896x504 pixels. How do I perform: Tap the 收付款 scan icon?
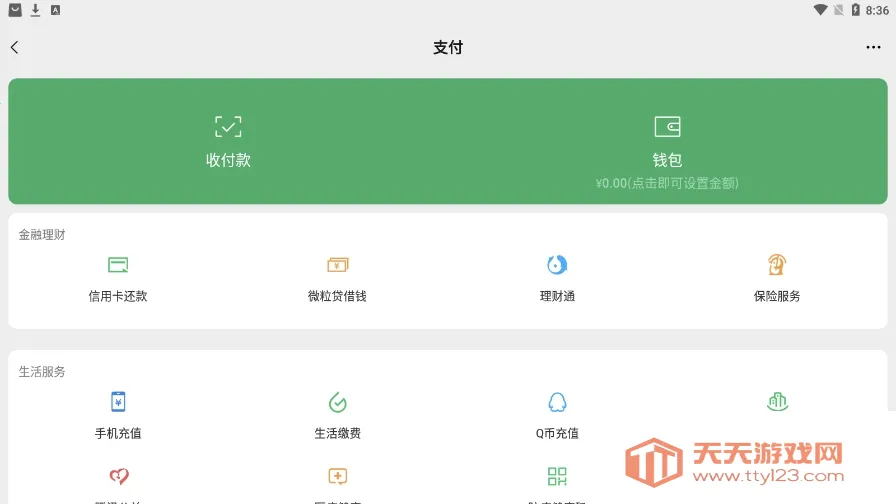[228, 126]
